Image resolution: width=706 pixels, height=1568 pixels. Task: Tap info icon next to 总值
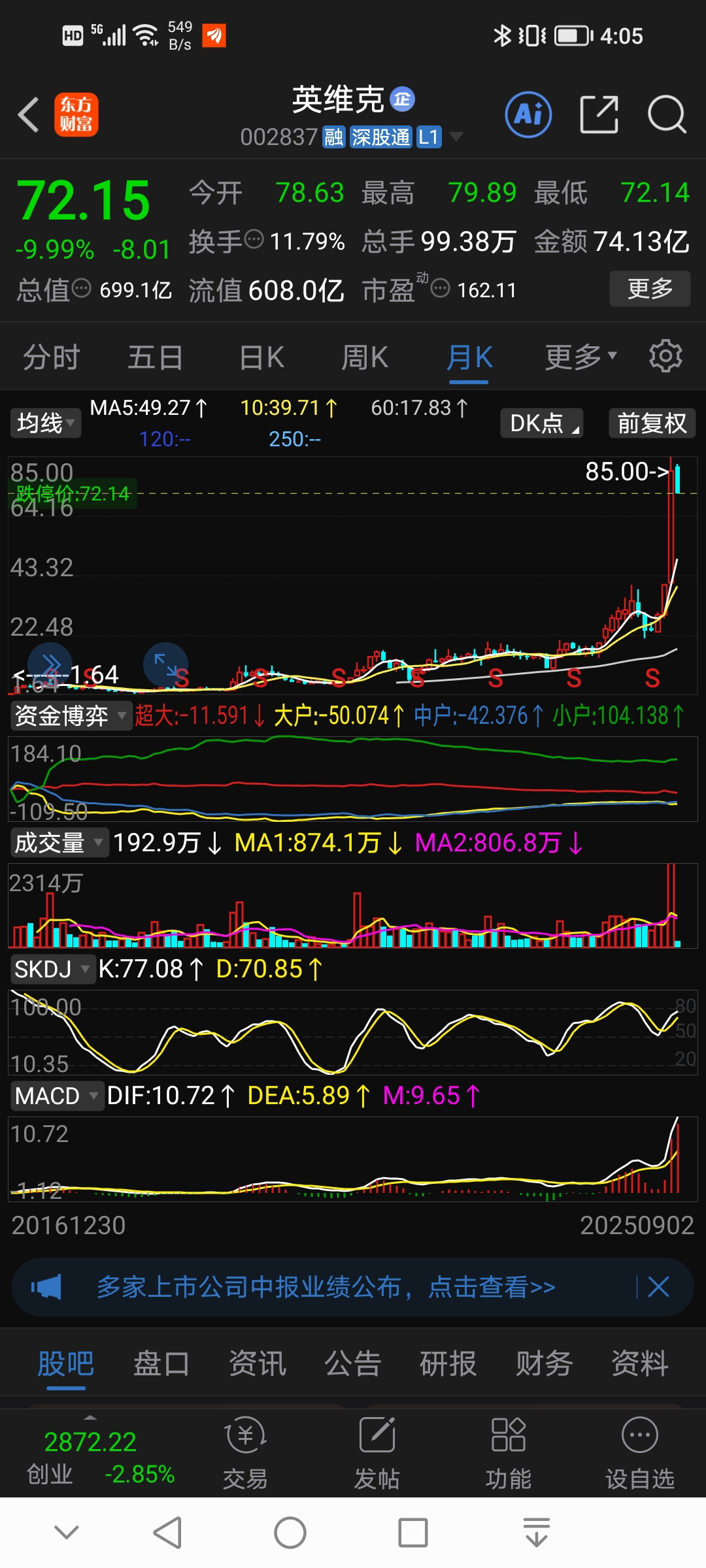tap(81, 288)
